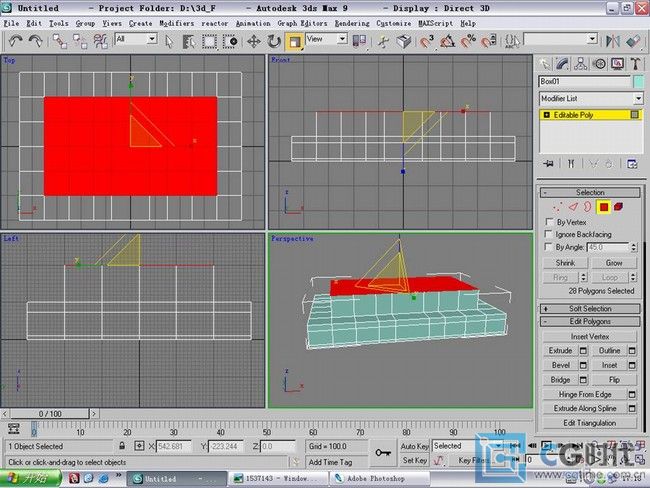The width and height of the screenshot is (650, 488).
Task: Activate the Select and Move tool
Action: (253, 41)
